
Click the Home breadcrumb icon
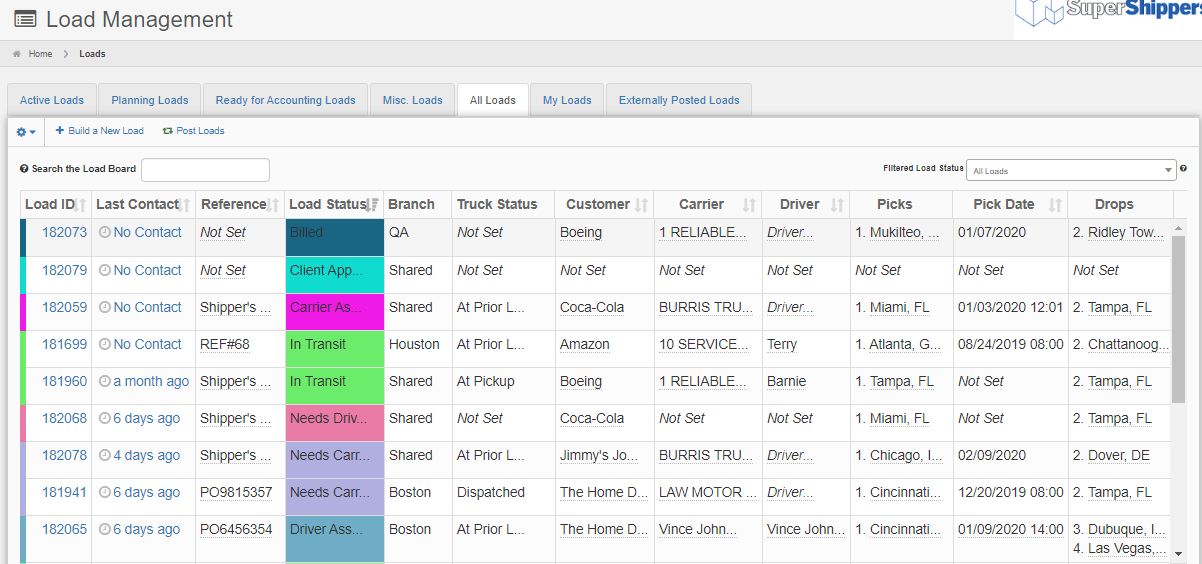(x=17, y=54)
